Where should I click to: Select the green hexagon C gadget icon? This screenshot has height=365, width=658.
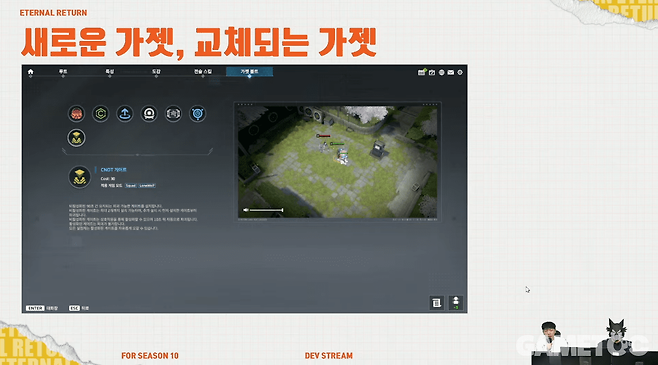click(x=101, y=114)
